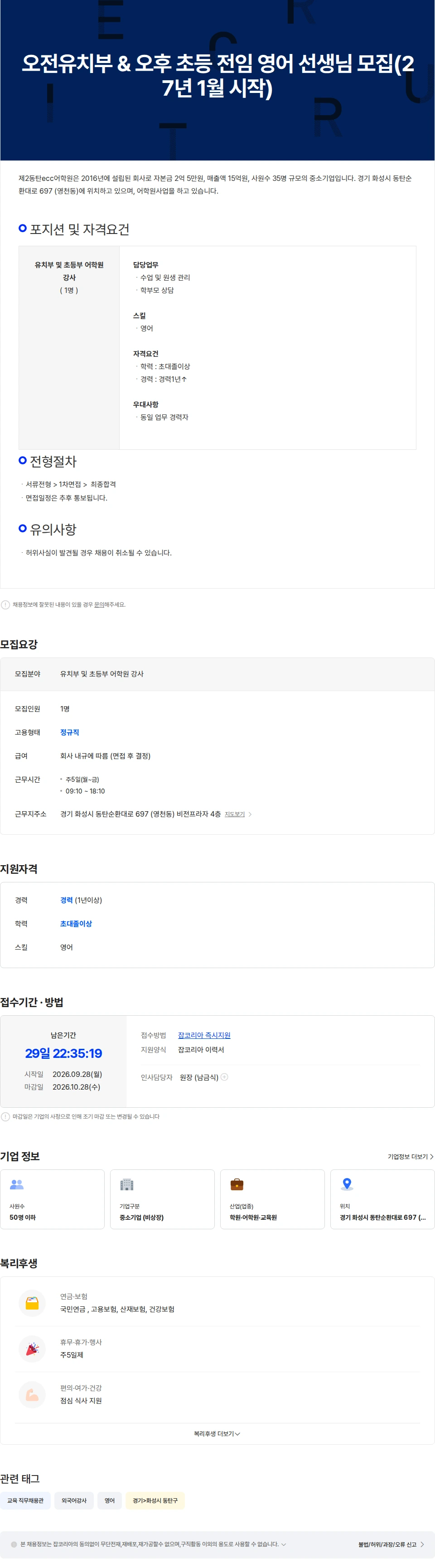435x1568 pixels.
Task: Click the 기업구분 building icon
Action: (x=126, y=1184)
